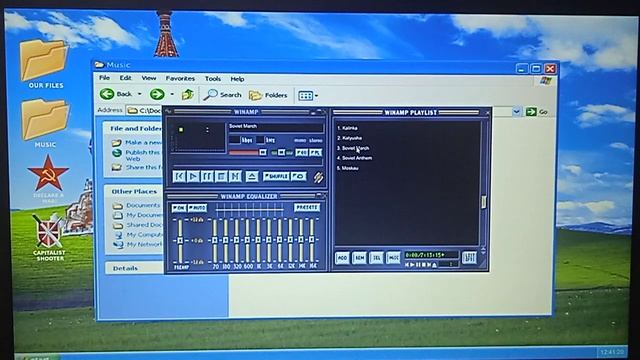The image size is (640, 360).
Task: Toggle Winamp shuffle mode
Action: [x=276, y=176]
